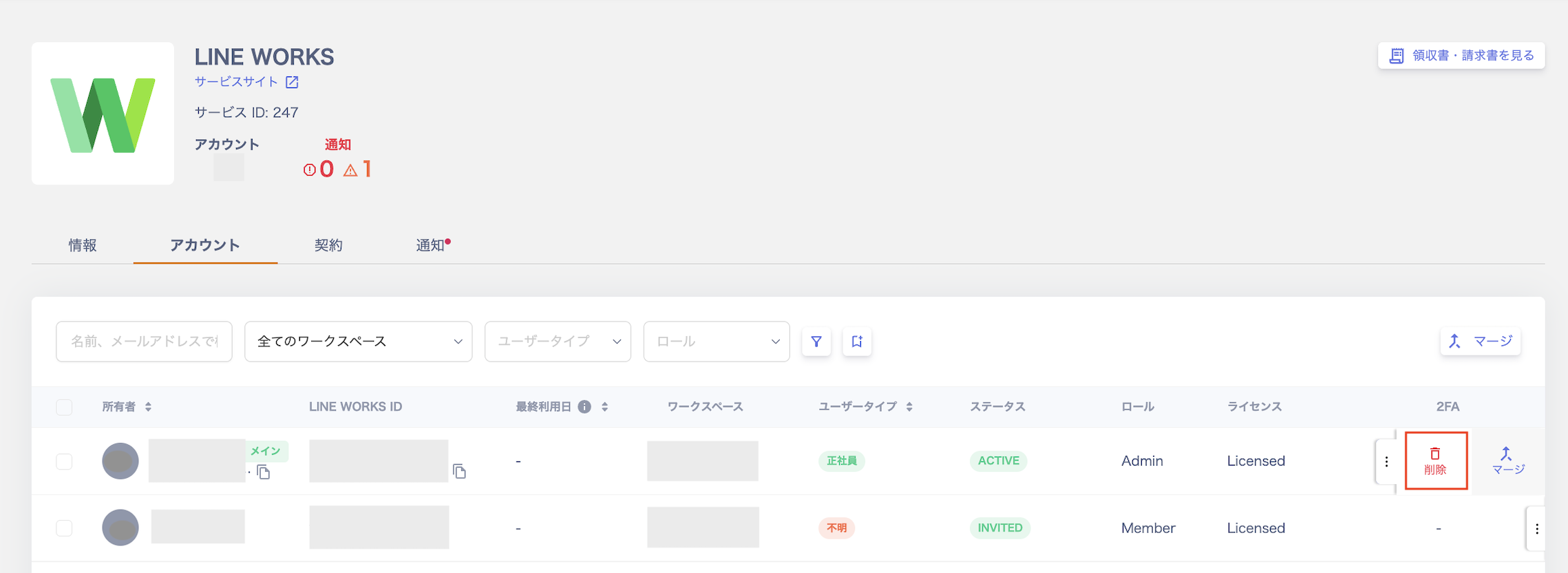Click the info icon next to 最終利用日
Viewport: 1568px width, 573px height.
point(584,407)
